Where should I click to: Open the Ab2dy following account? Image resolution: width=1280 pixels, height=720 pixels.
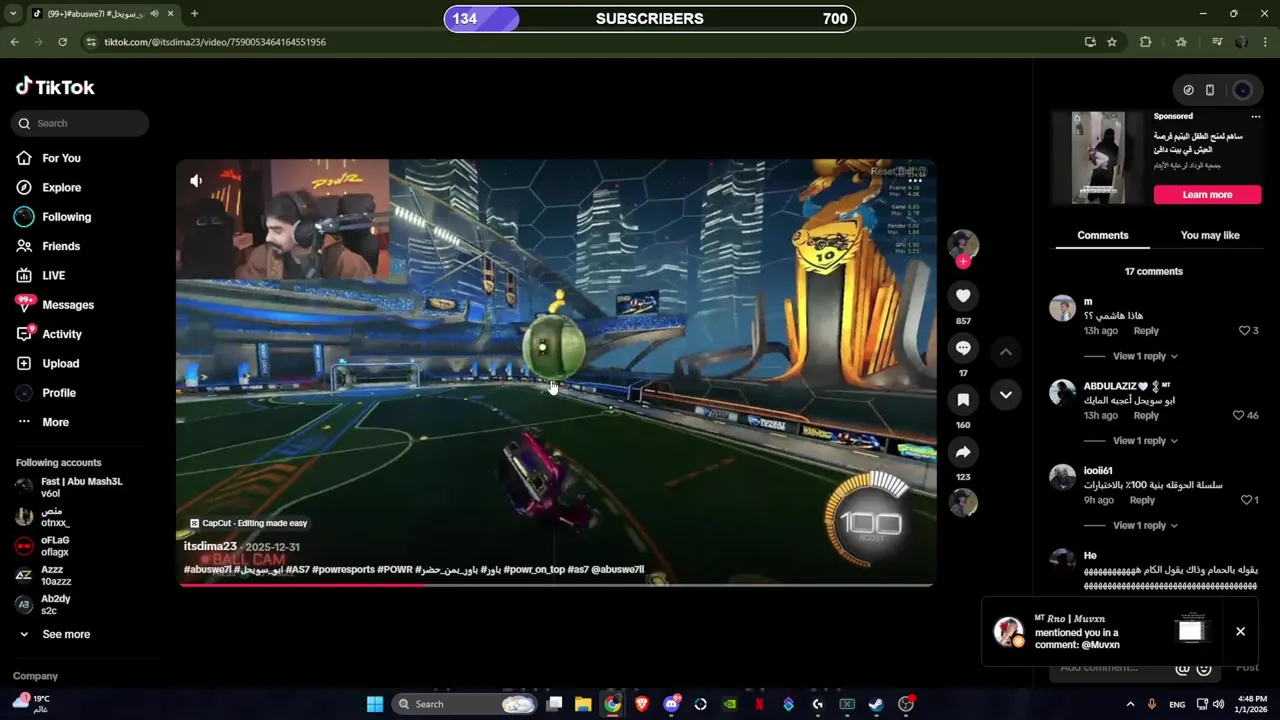[x=43, y=605]
